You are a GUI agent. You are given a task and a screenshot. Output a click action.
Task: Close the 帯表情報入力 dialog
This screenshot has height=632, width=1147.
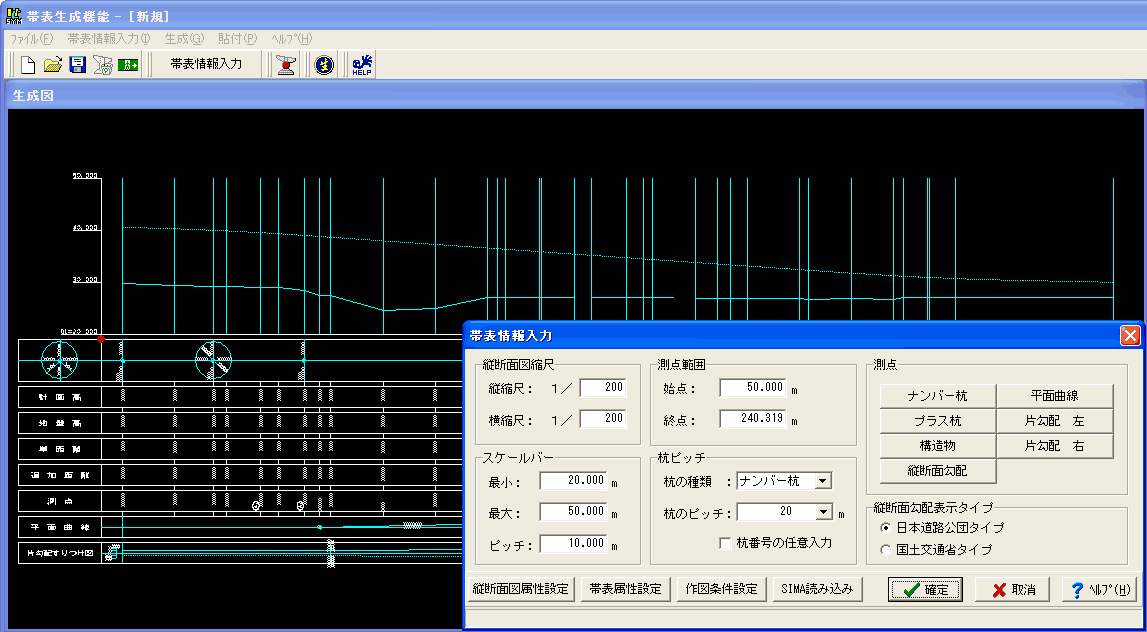coord(1129,336)
